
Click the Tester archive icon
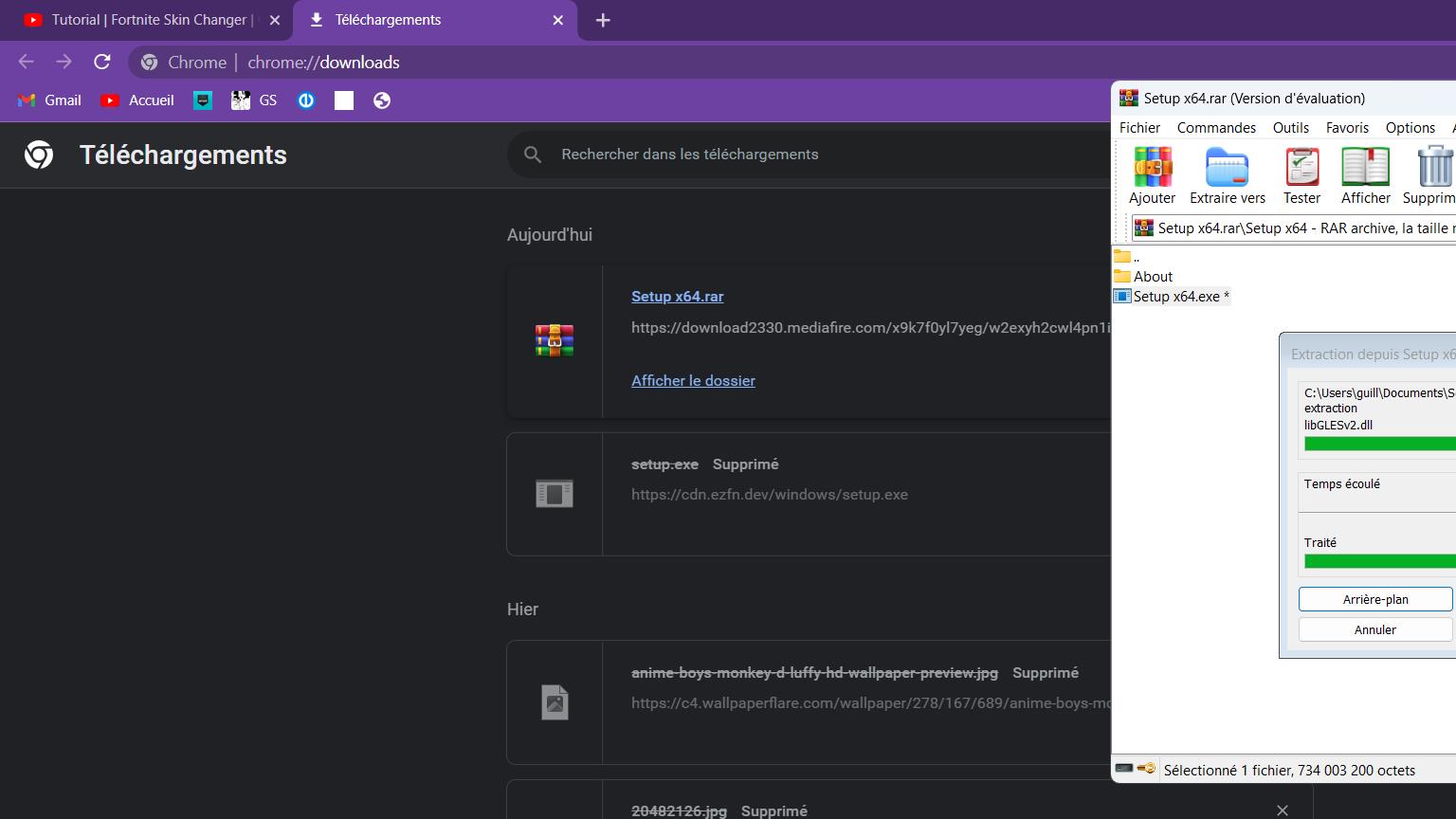coord(1301,168)
